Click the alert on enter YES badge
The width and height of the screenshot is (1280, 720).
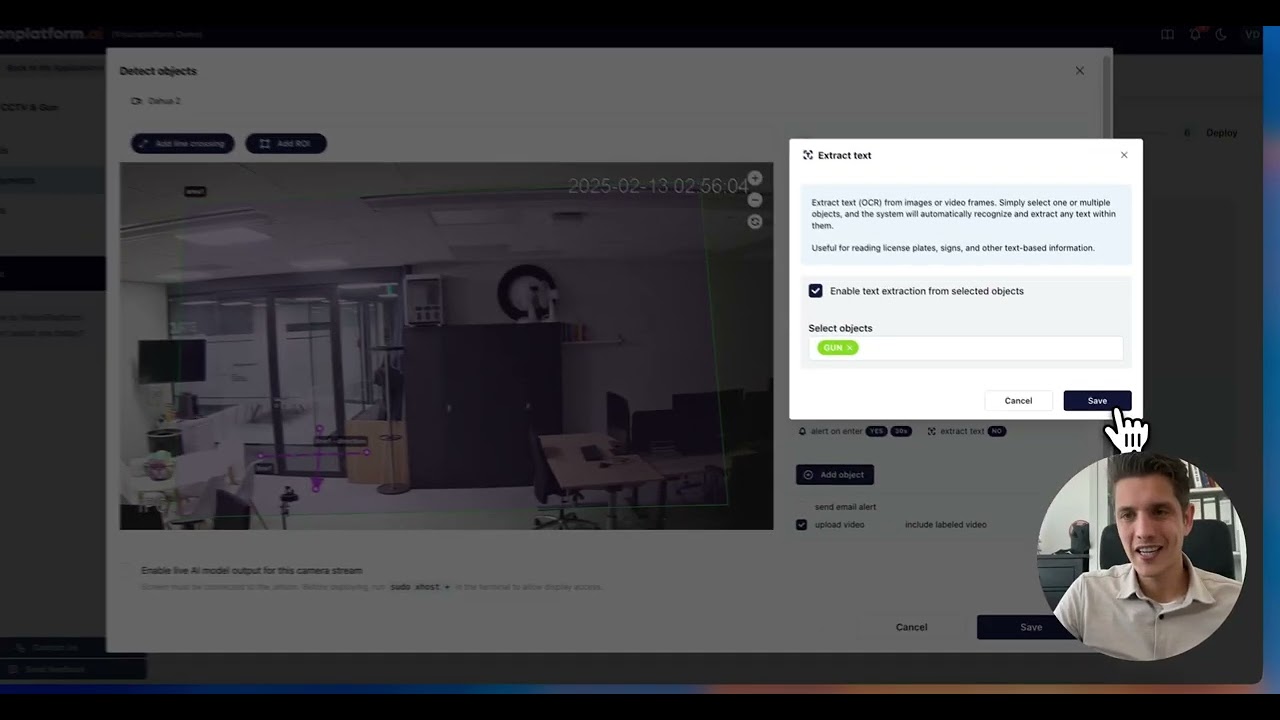[877, 432]
